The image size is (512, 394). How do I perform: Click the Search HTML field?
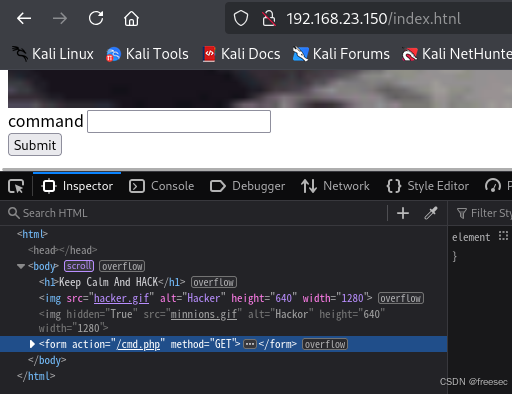[x=193, y=213]
